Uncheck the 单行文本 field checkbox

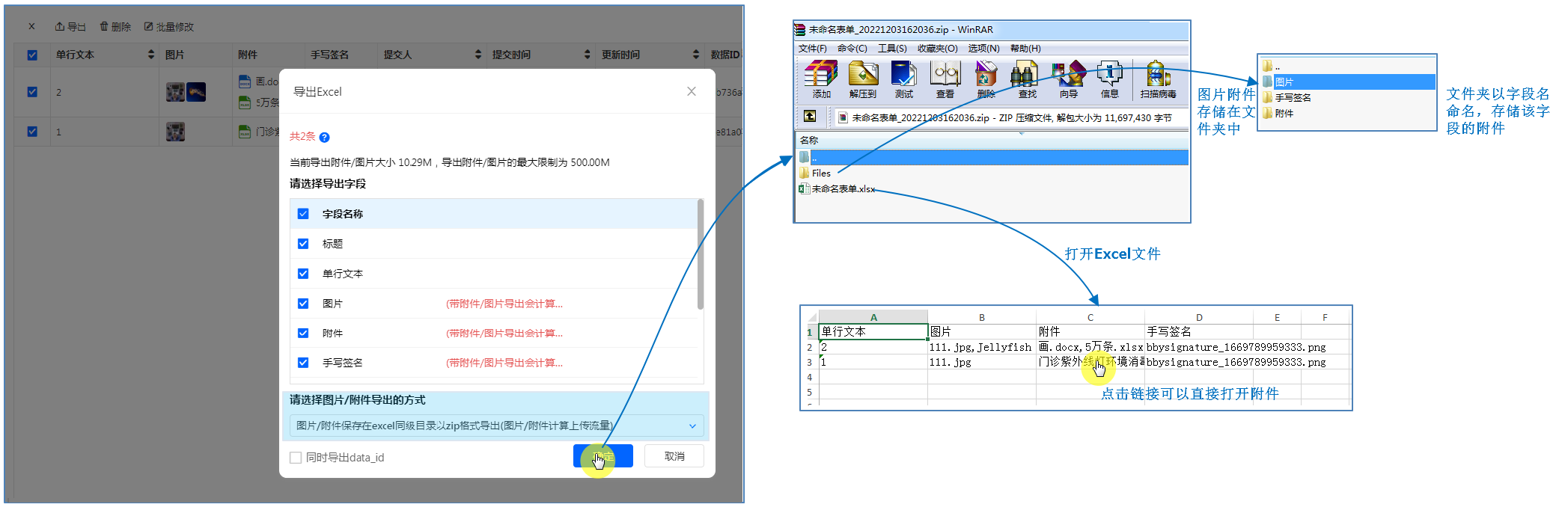303,274
